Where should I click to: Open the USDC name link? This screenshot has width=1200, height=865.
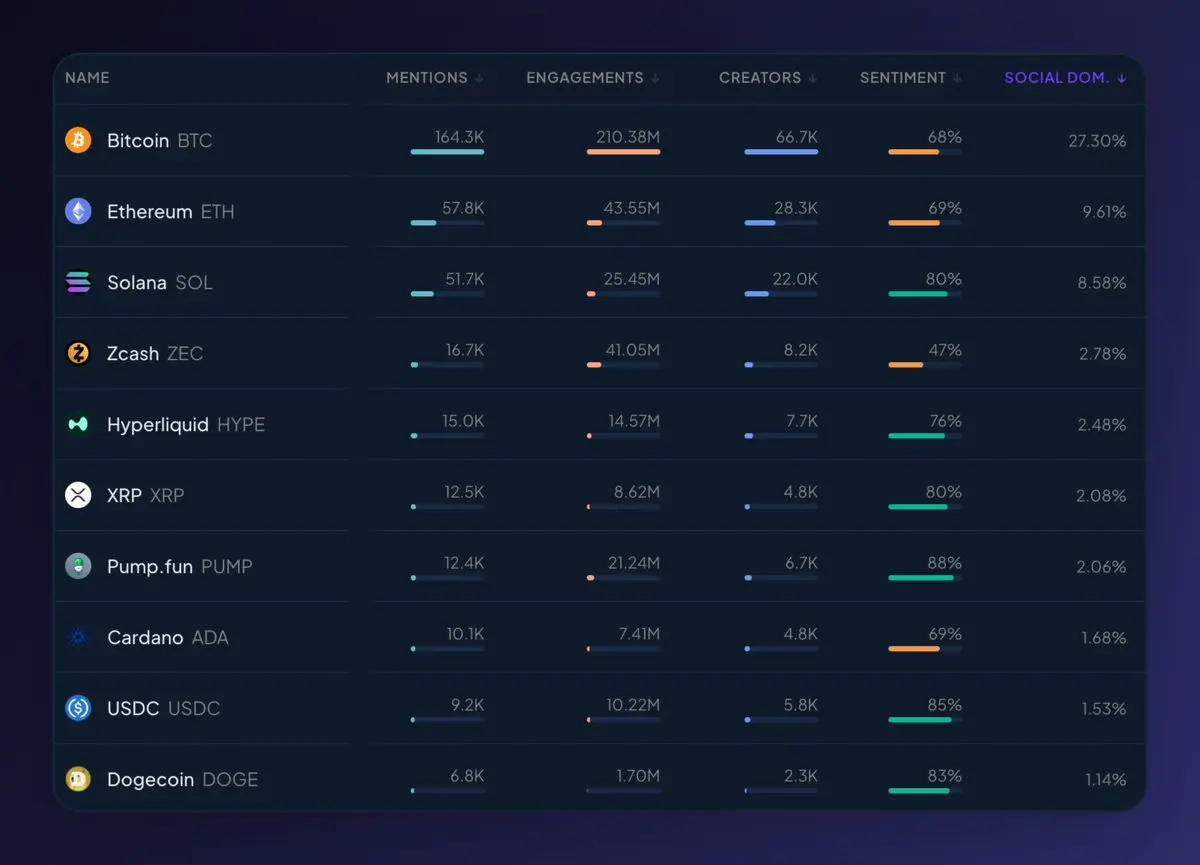pyautogui.click(x=164, y=709)
